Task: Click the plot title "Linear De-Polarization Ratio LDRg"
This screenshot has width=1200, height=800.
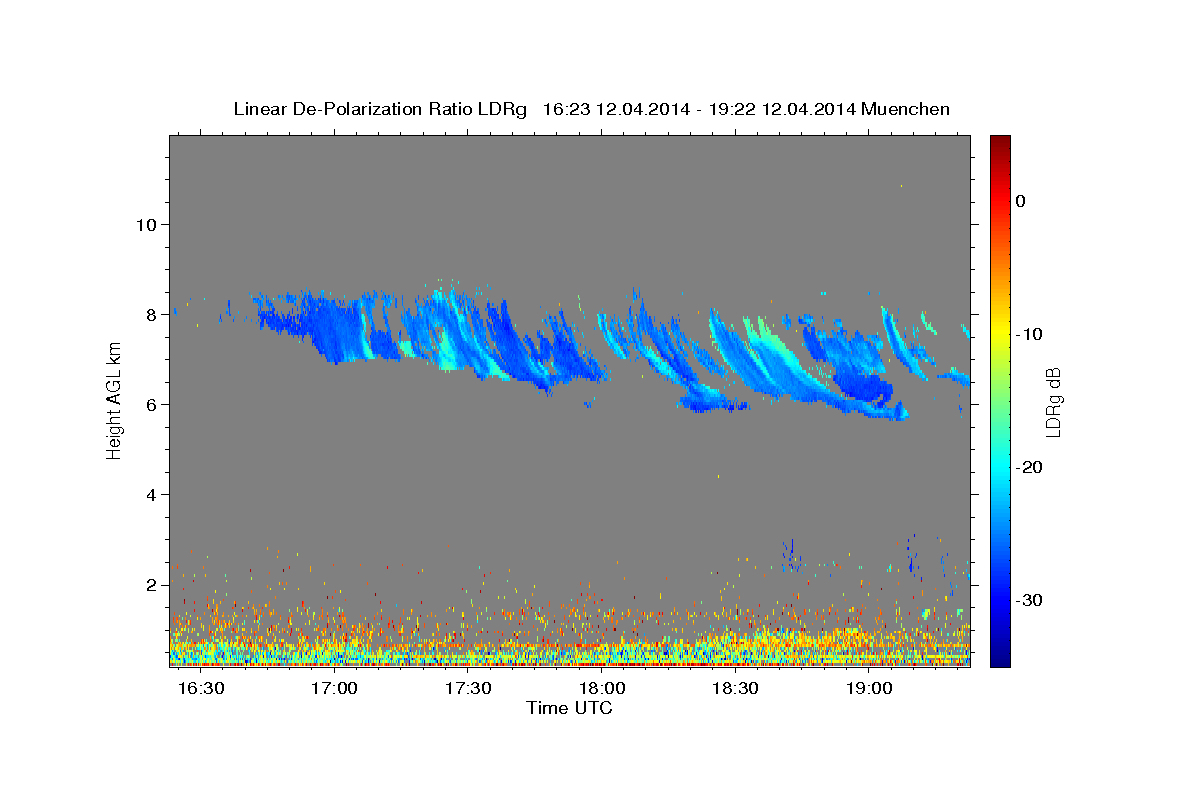Action: 379,109
